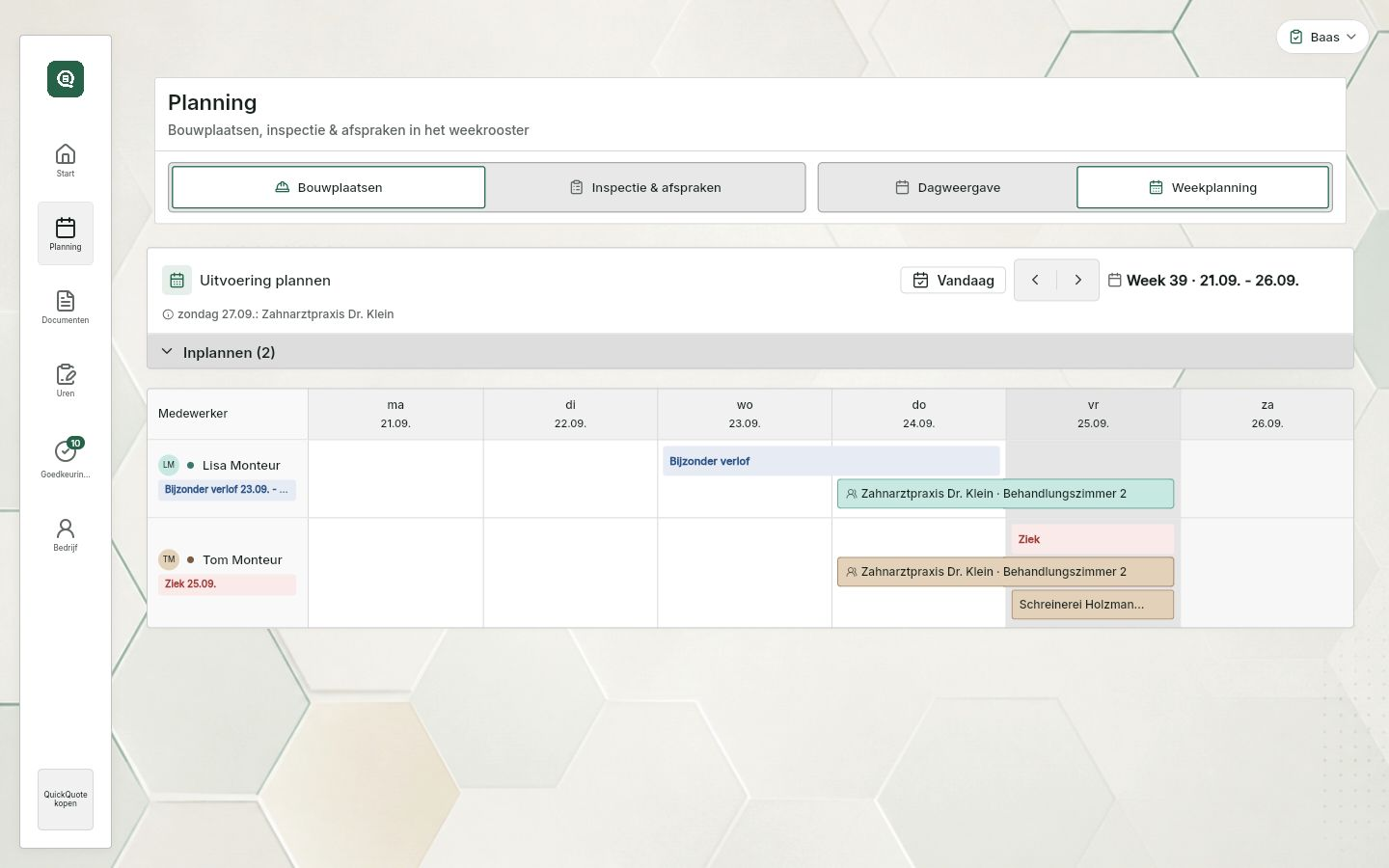Jump to today with Vandaag button
The height and width of the screenshot is (868, 1389).
coord(953,280)
